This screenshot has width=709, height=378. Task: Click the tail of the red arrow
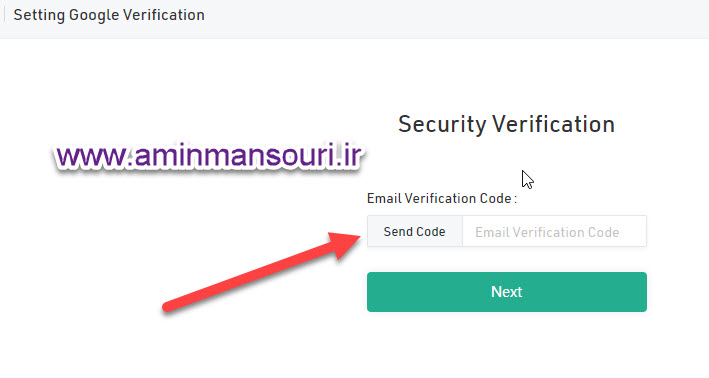coord(168,307)
